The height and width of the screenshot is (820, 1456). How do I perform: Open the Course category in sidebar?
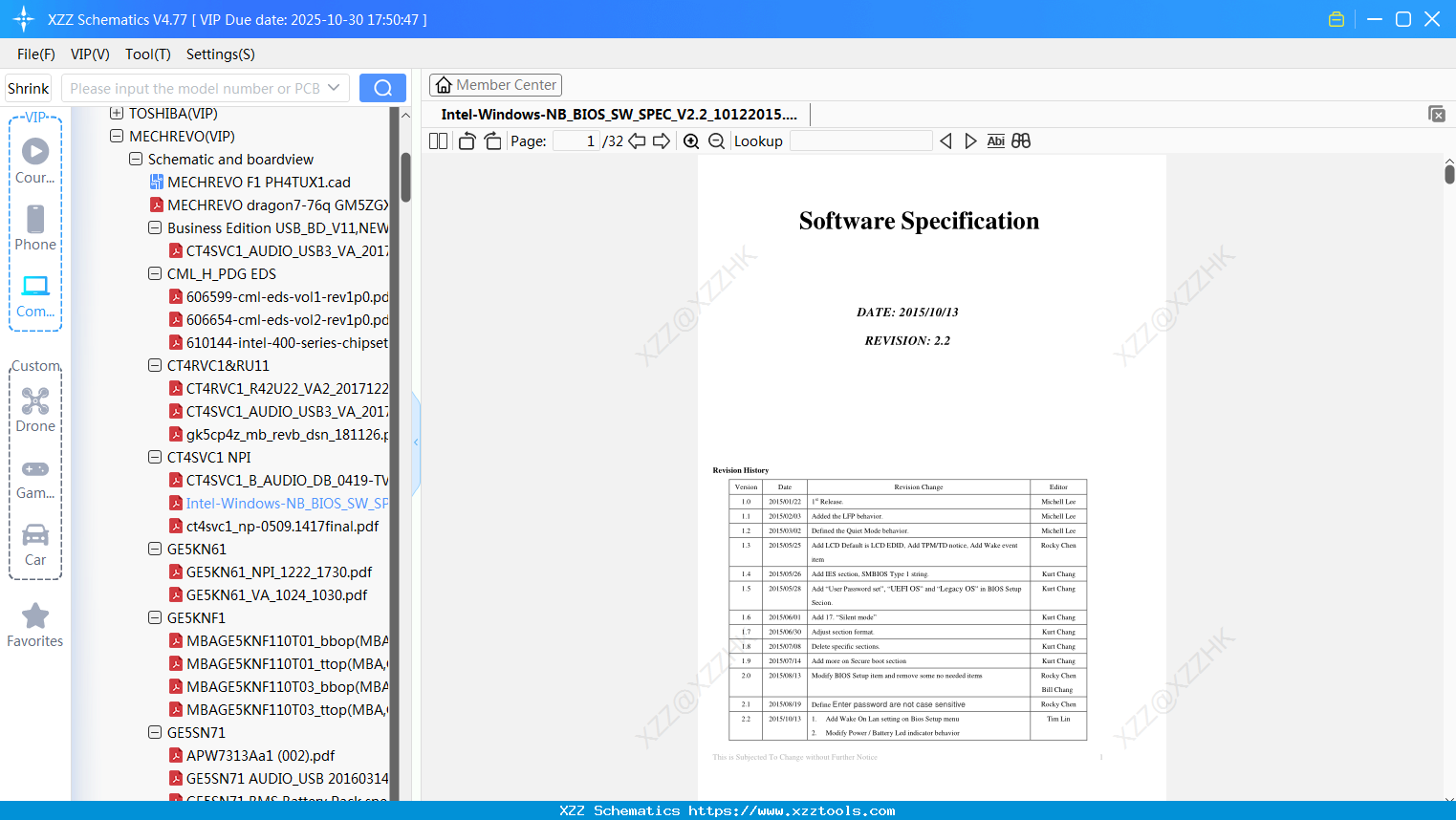click(x=35, y=162)
